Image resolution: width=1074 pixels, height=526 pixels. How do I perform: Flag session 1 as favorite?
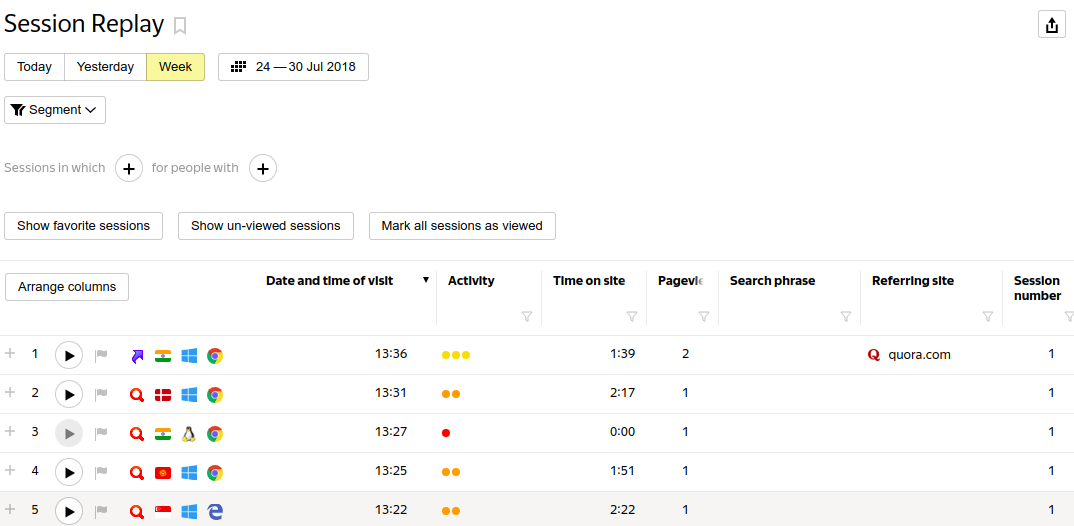(101, 355)
